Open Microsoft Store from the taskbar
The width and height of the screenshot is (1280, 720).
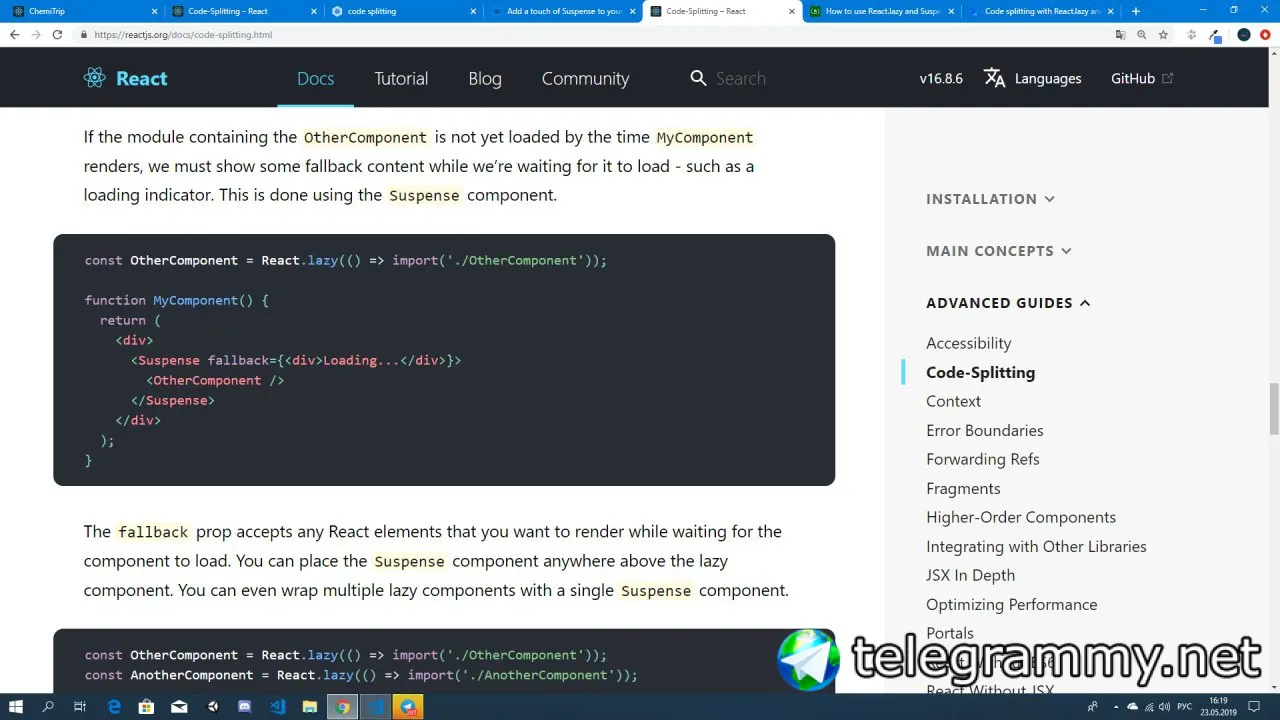(x=146, y=707)
